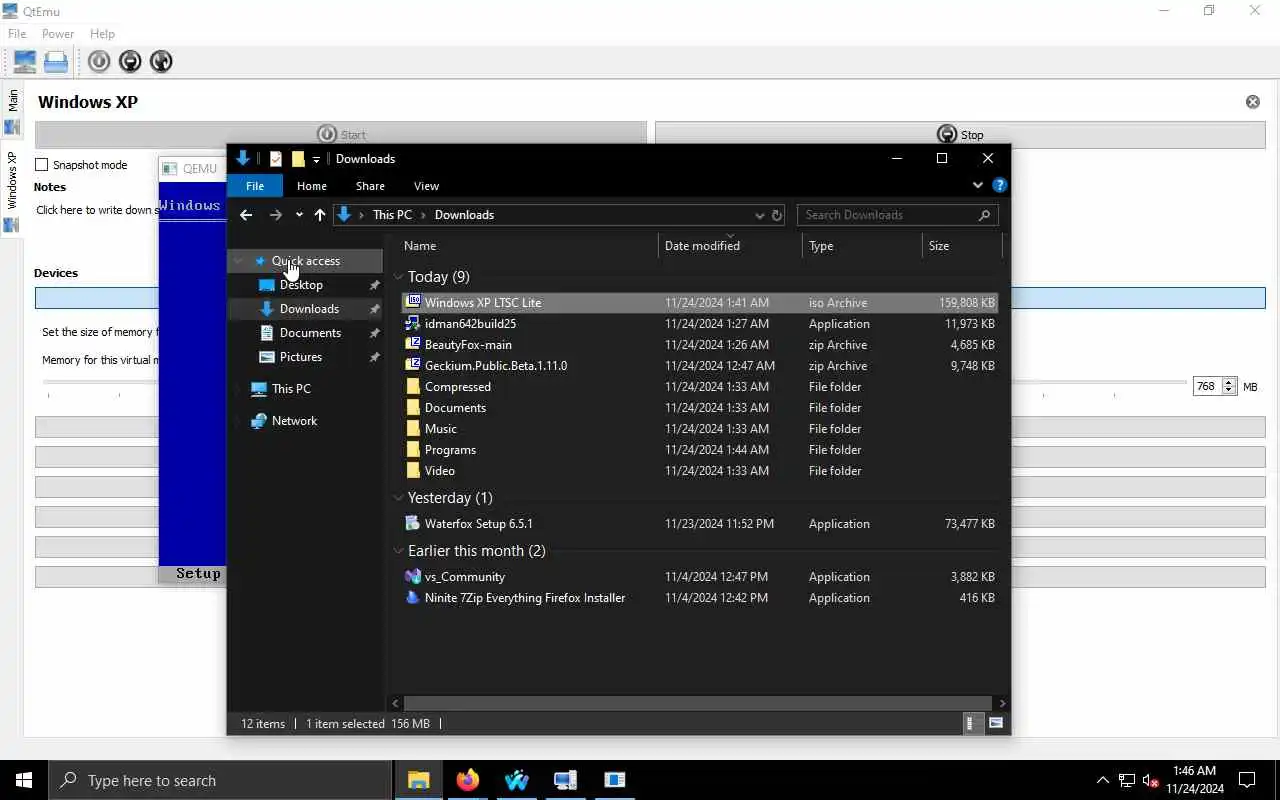Click the taskbar search box
This screenshot has height=800, width=1280.
point(220,780)
